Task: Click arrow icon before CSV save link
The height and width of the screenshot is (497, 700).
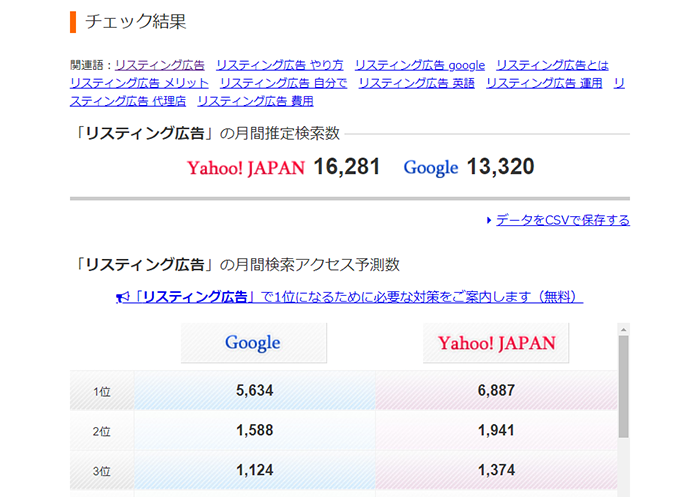Action: pyautogui.click(x=489, y=220)
